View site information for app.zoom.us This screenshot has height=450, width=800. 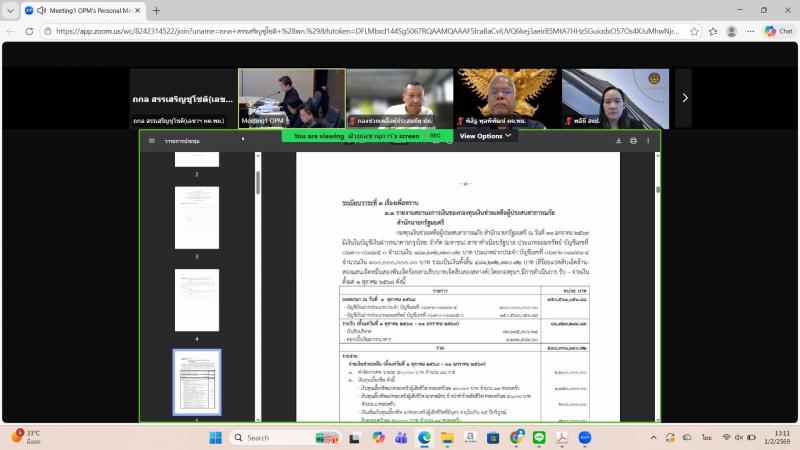47,31
